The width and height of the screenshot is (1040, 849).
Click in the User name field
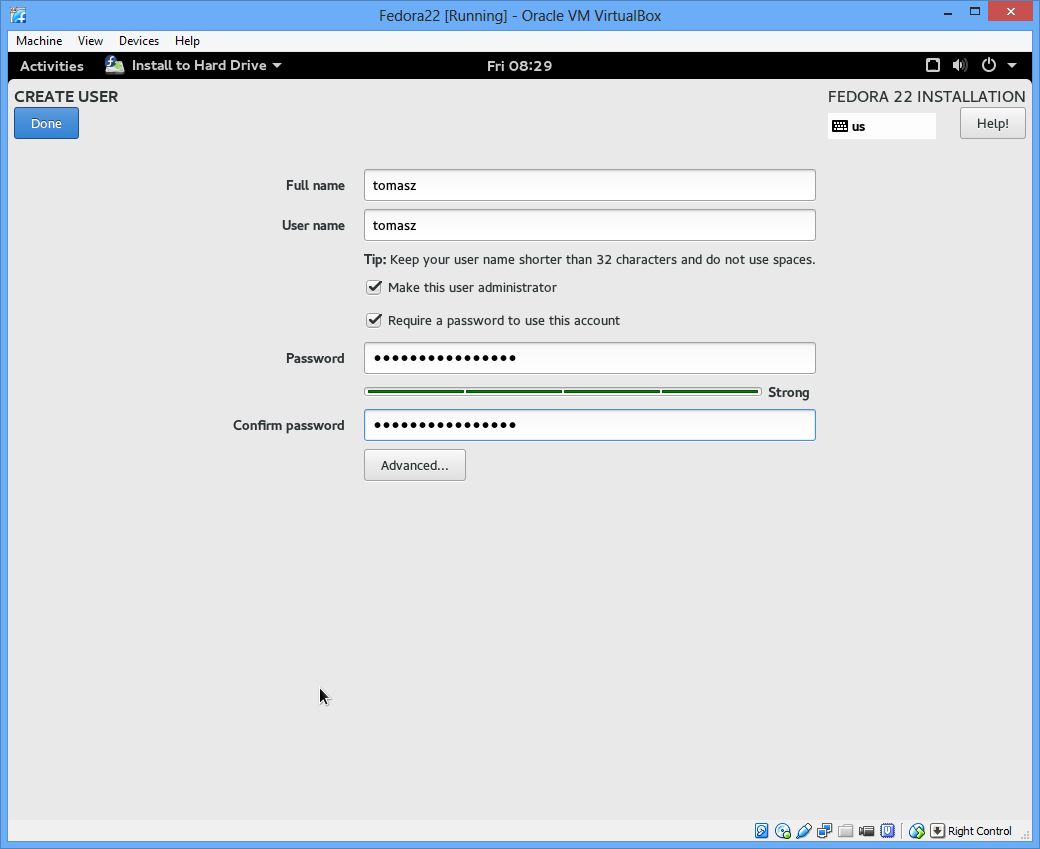pyautogui.click(x=590, y=225)
